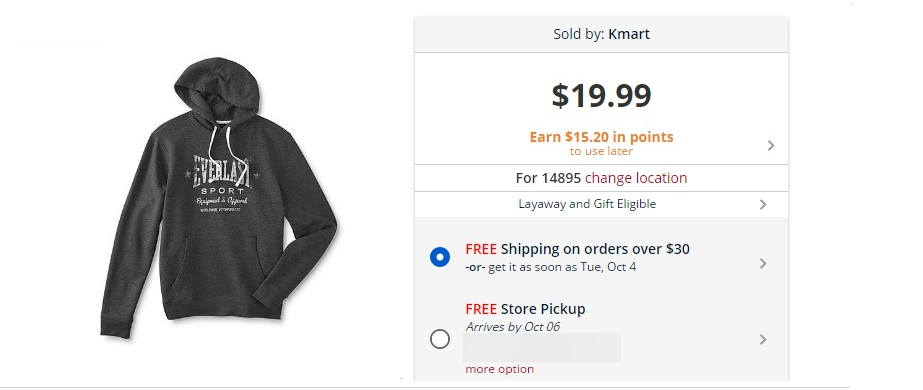The width and height of the screenshot is (923, 390).
Task: Open FREE Shipping details arrow
Action: [763, 264]
